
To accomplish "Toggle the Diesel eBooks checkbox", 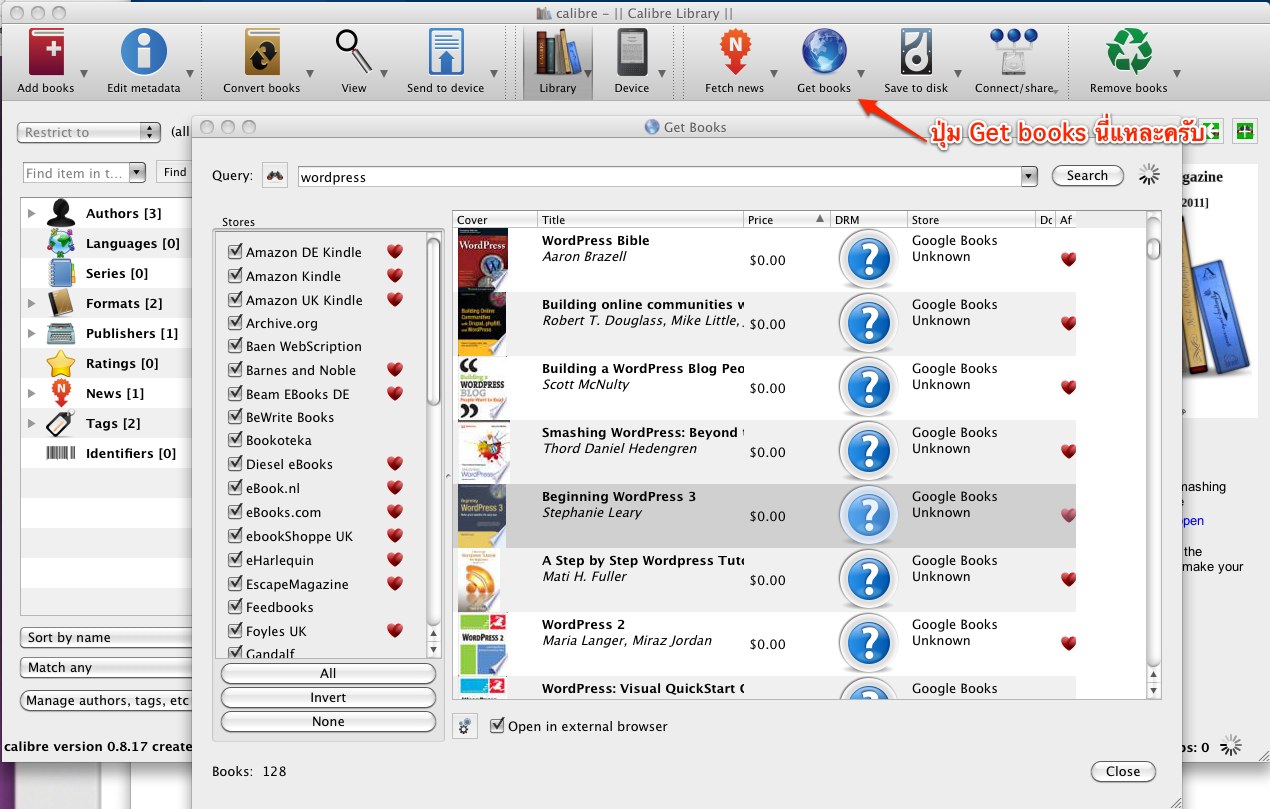I will click(235, 464).
